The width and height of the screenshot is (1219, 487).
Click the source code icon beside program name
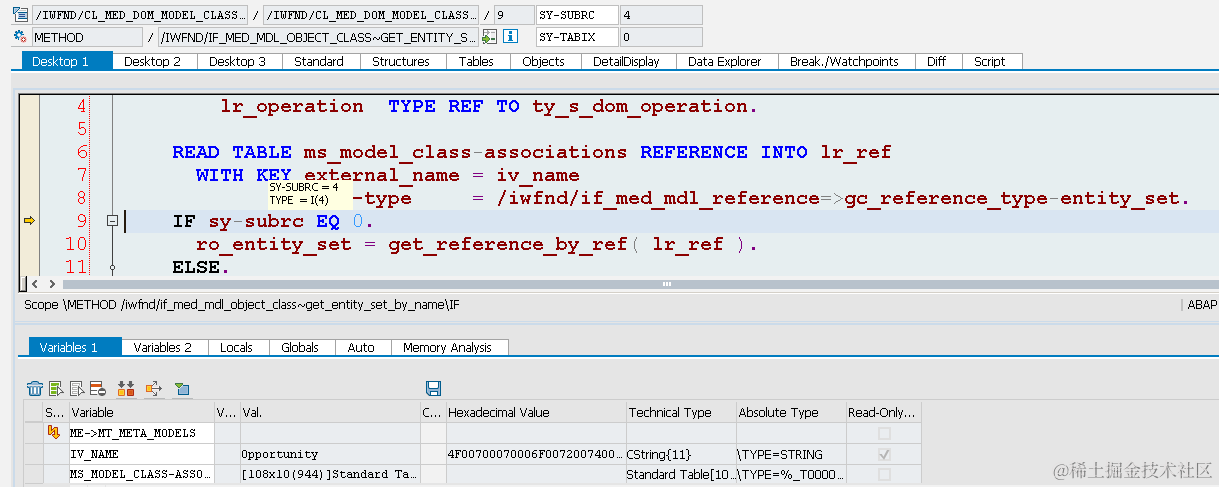(x=20, y=15)
